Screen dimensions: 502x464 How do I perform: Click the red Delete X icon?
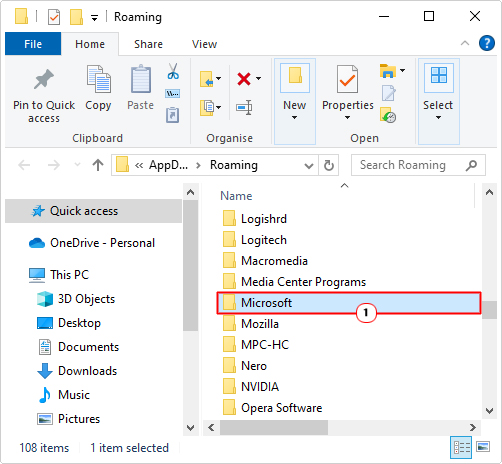click(244, 79)
